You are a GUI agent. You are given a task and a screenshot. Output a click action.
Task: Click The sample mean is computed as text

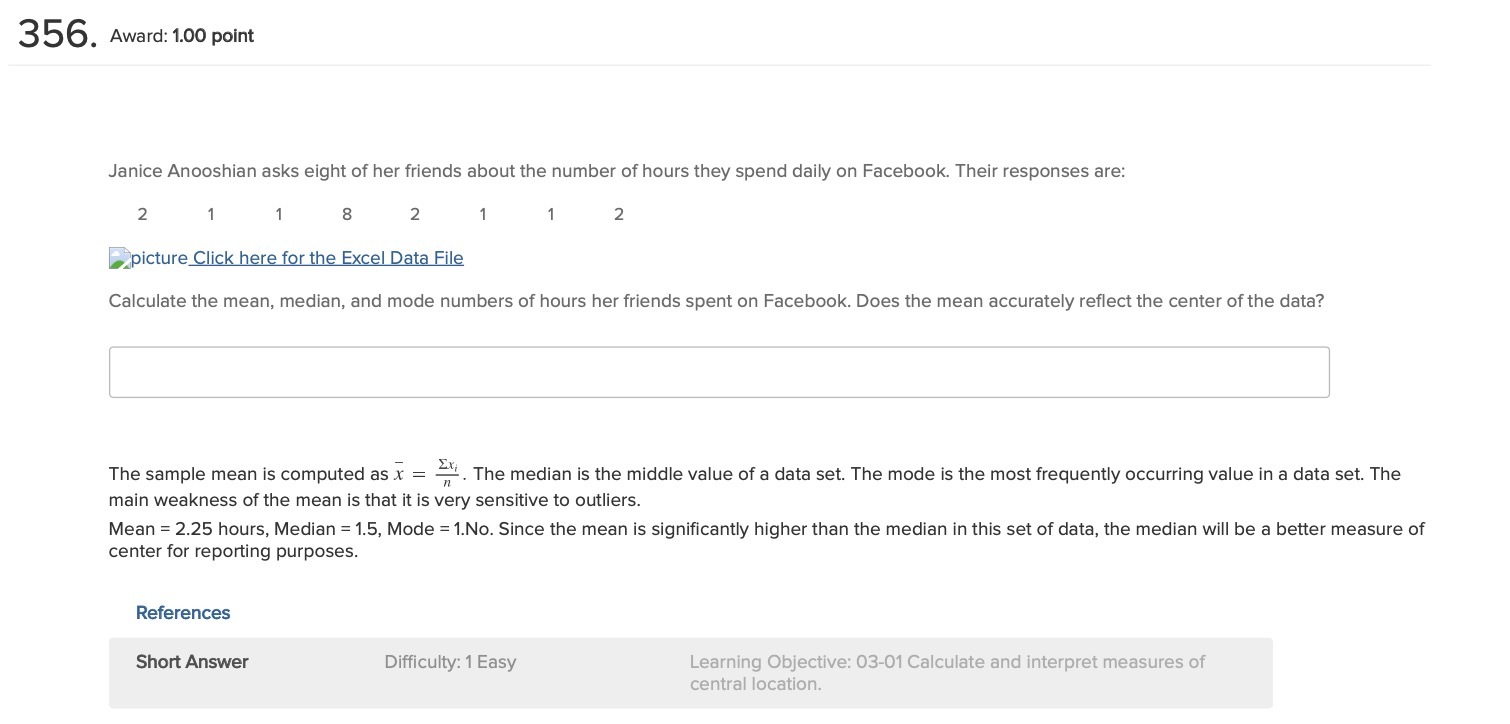[x=249, y=474]
